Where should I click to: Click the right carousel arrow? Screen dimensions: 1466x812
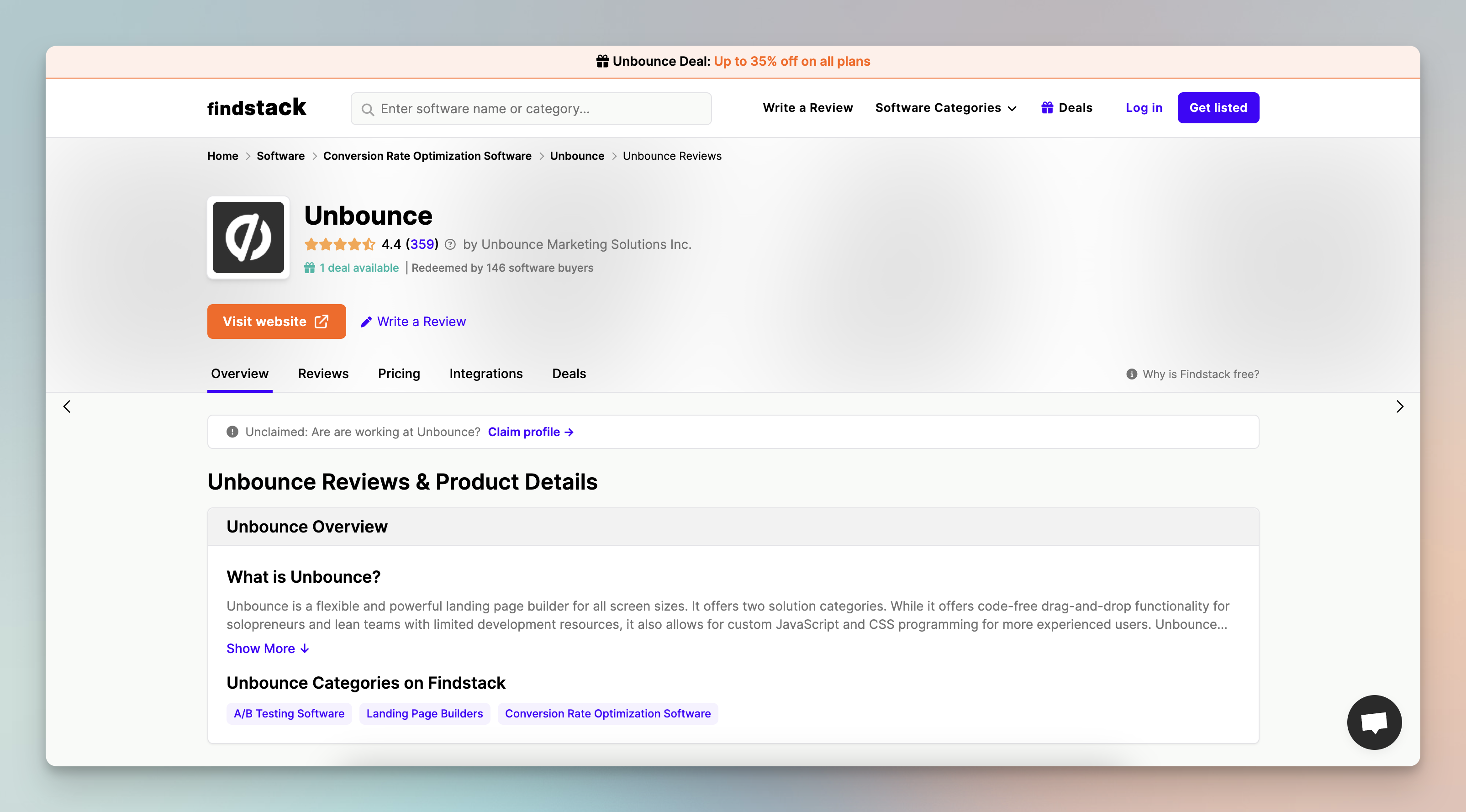1399,406
